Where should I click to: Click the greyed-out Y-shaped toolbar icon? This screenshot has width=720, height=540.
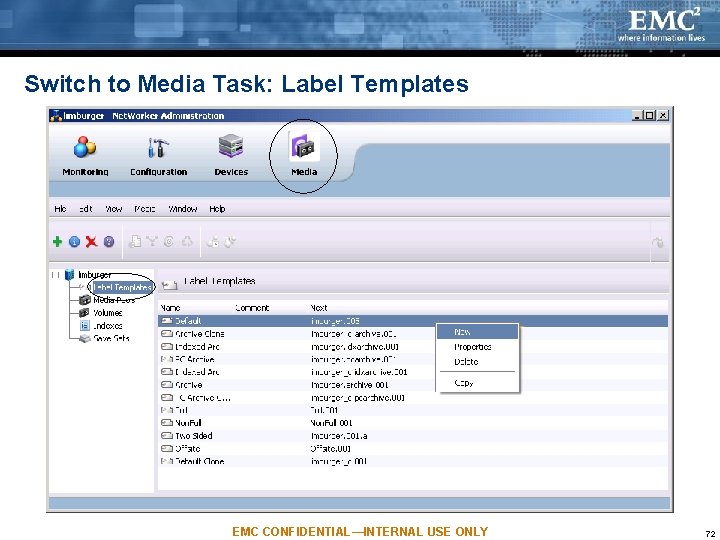tap(152, 242)
